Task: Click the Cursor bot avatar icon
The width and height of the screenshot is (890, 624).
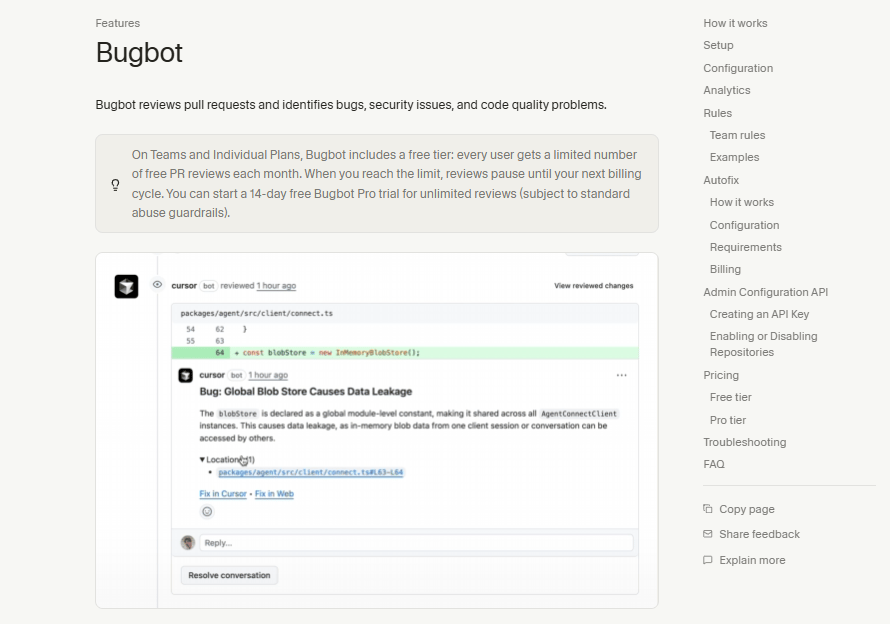Action: (x=126, y=286)
